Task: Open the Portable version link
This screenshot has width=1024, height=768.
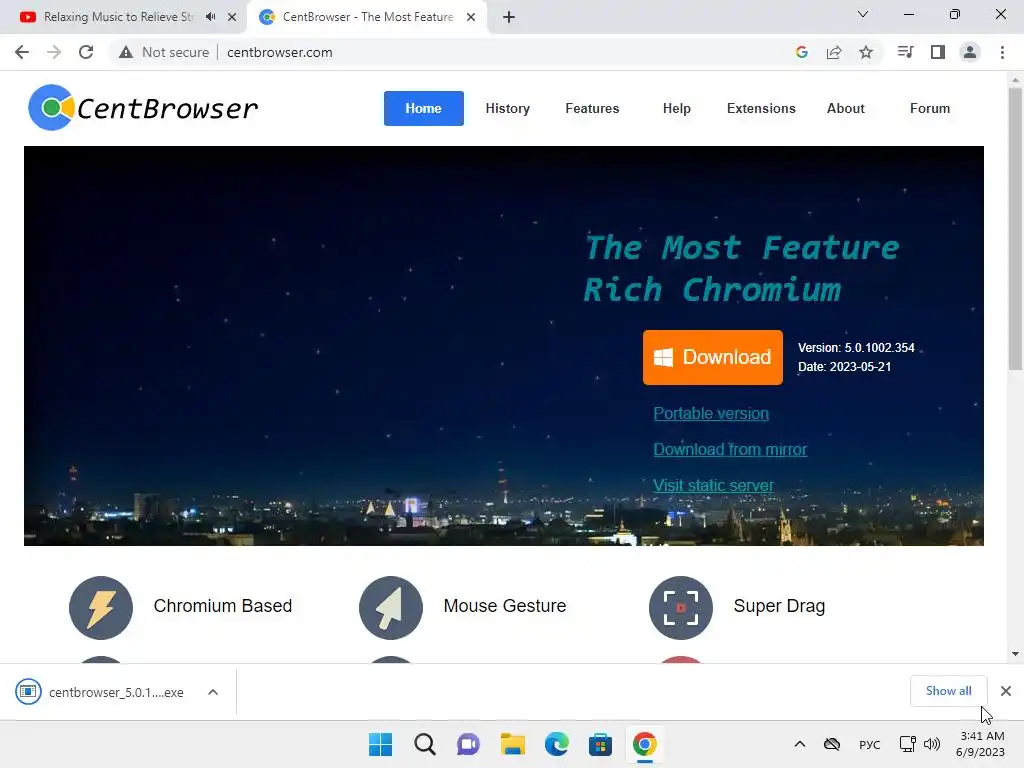Action: coord(711,413)
